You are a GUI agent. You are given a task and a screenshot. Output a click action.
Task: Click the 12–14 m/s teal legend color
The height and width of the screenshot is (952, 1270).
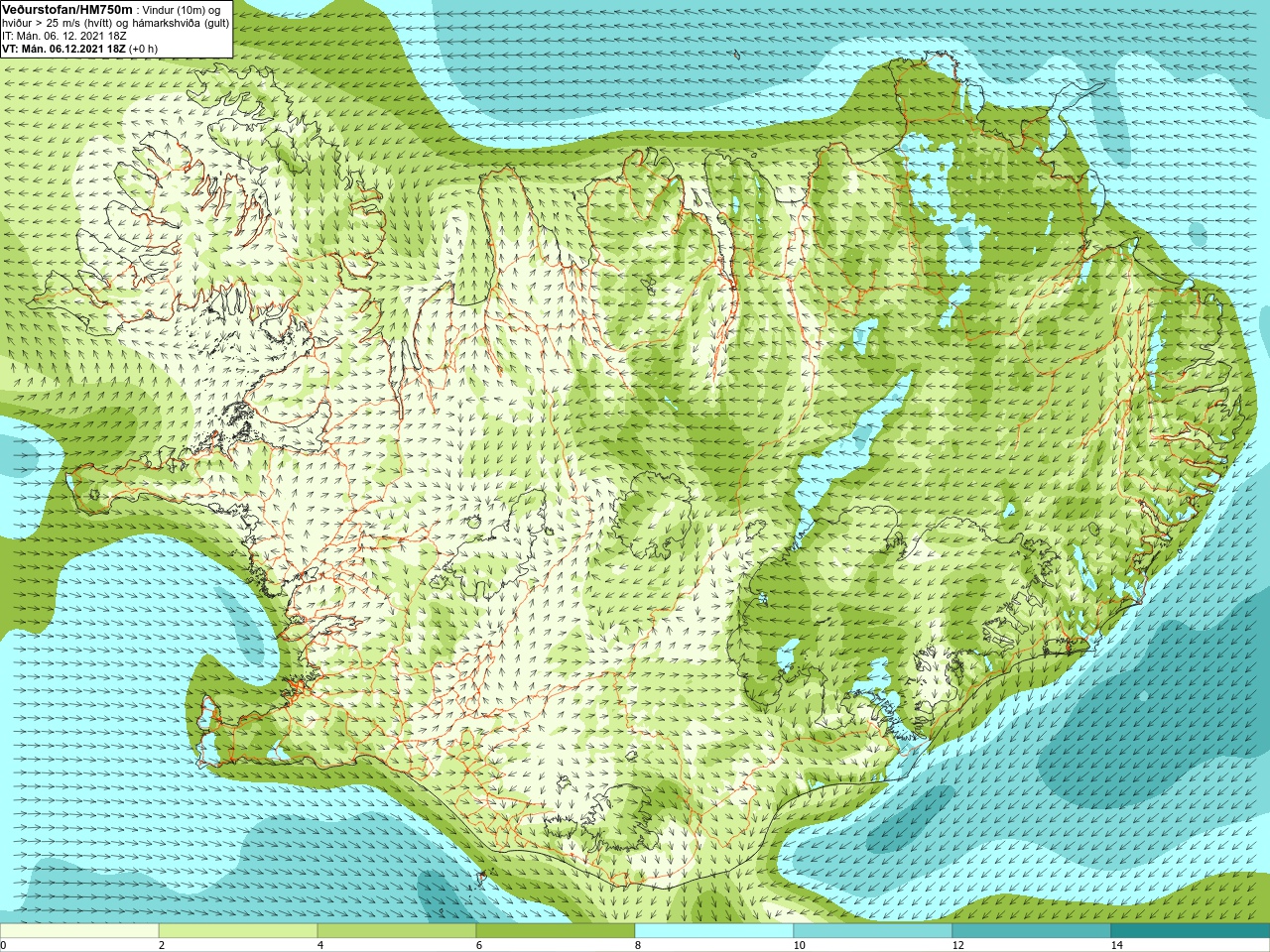point(1032,931)
